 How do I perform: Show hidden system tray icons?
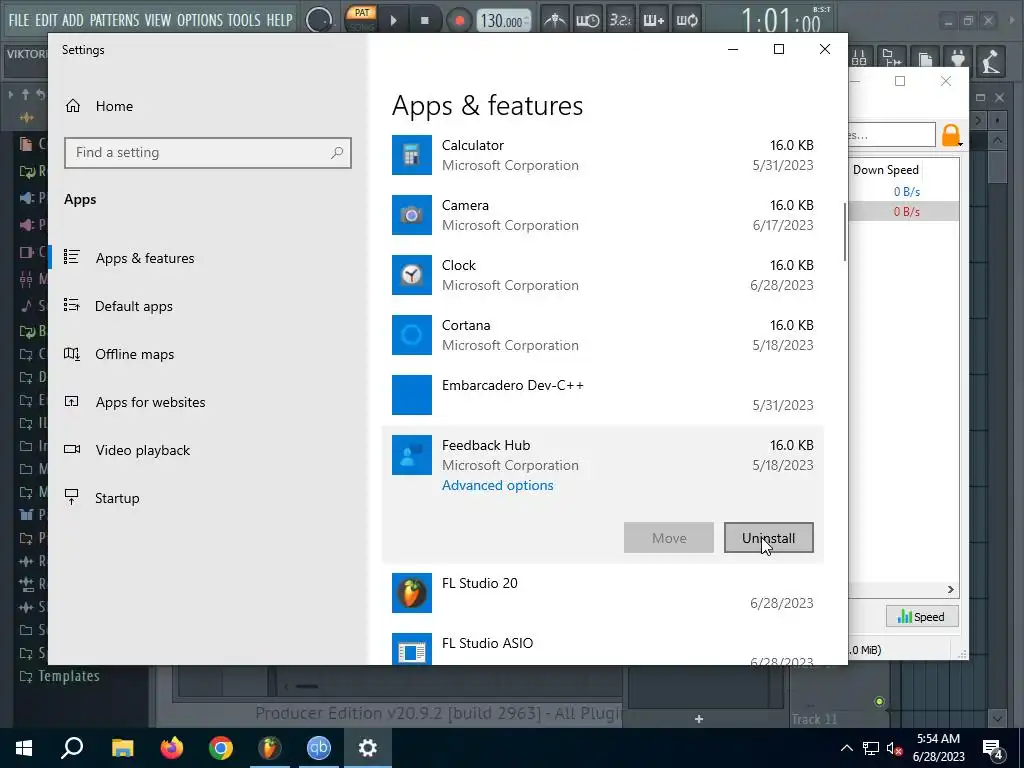click(x=846, y=748)
